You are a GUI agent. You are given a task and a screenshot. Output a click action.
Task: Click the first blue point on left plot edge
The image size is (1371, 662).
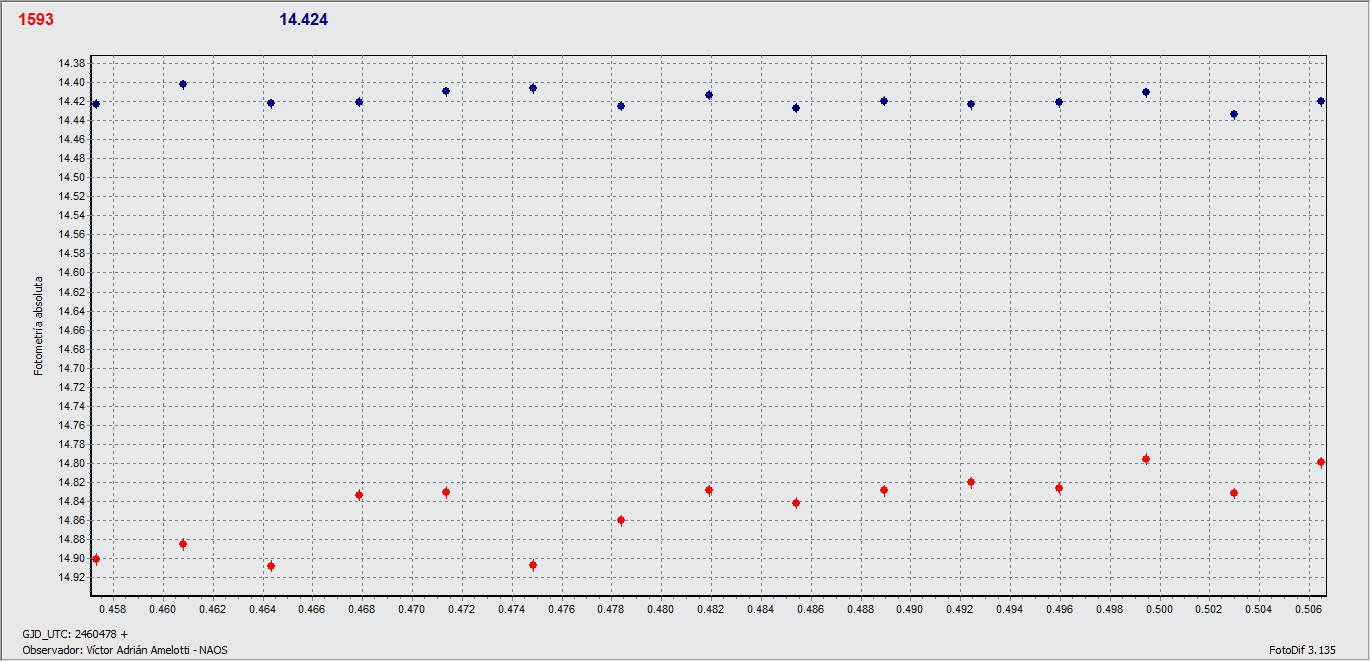coord(96,104)
